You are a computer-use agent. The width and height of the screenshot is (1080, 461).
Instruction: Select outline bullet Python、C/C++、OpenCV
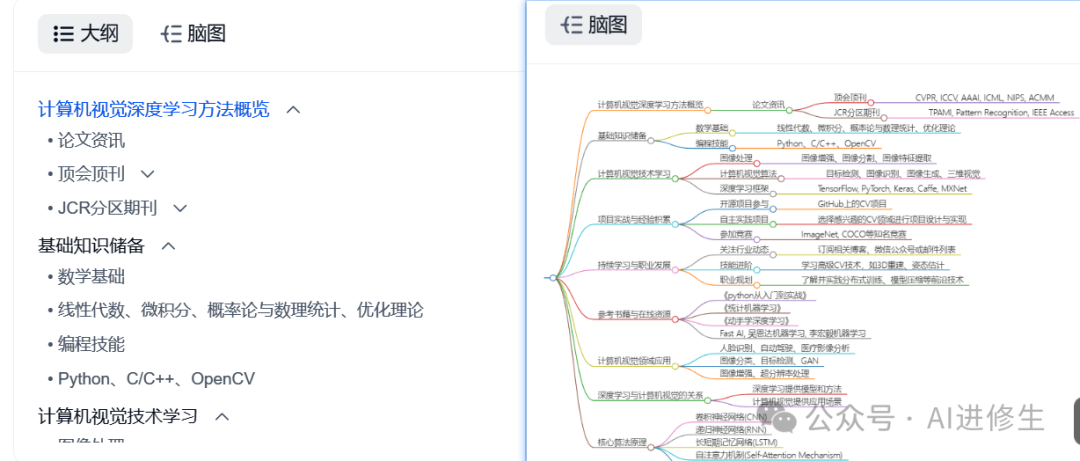[156, 378]
